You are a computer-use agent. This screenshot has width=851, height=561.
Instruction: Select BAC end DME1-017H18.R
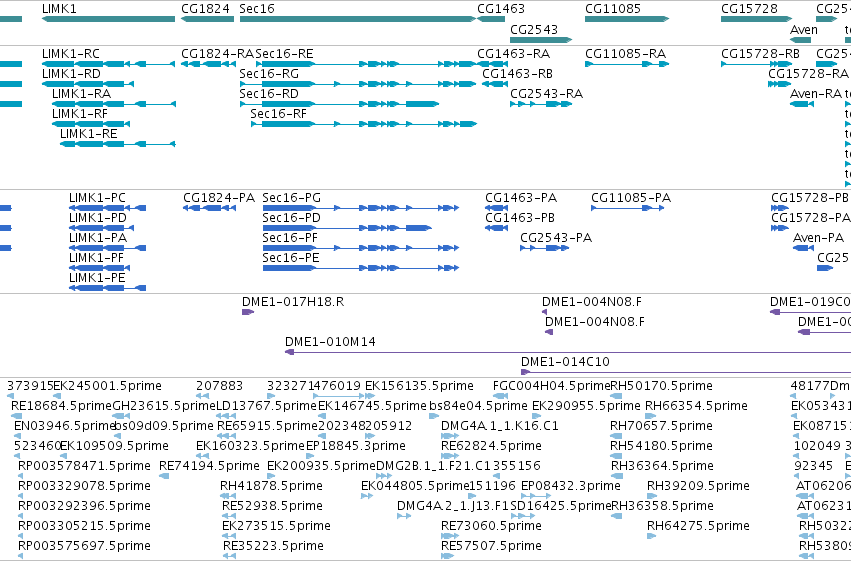tap(293, 302)
